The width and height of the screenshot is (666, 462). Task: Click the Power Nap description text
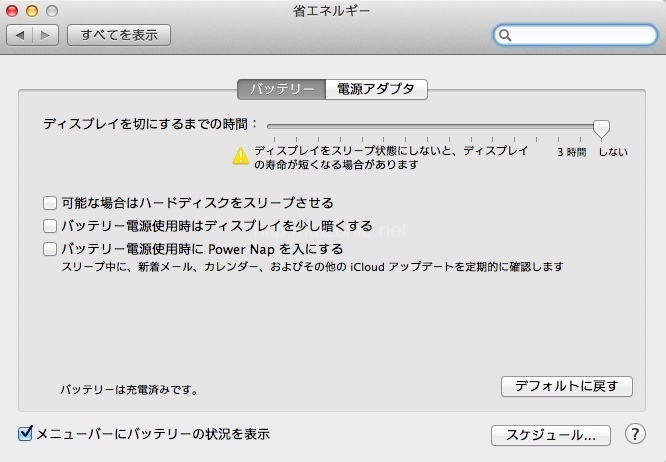coord(312,267)
